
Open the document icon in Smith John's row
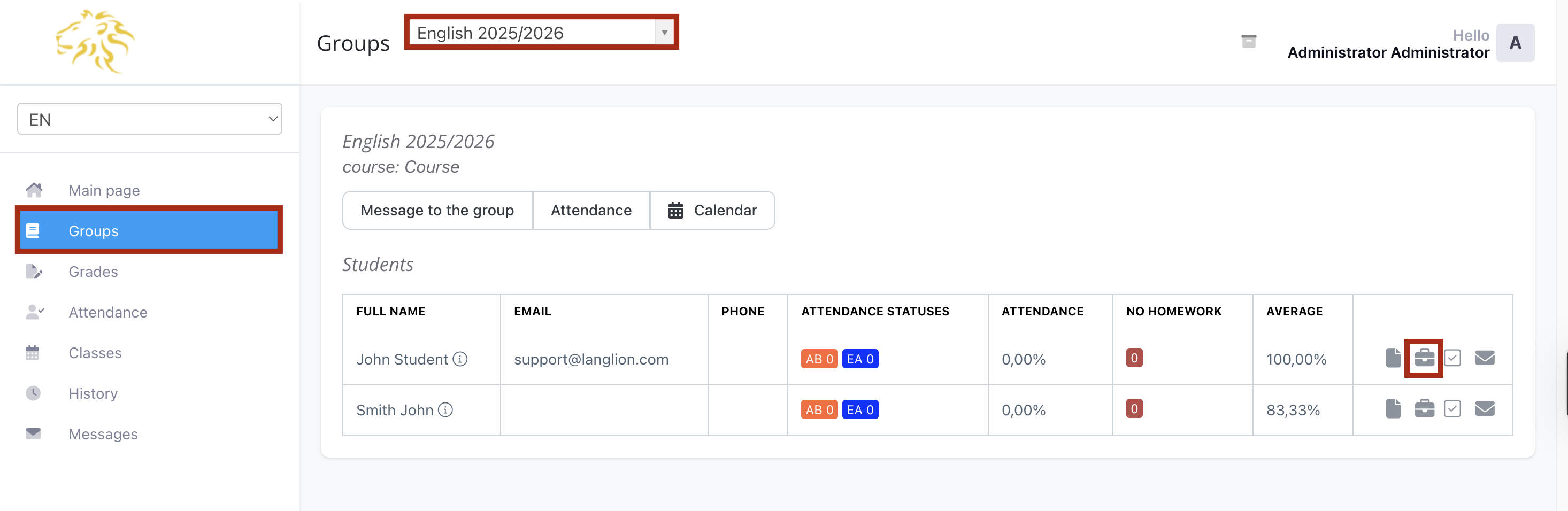point(1393,409)
